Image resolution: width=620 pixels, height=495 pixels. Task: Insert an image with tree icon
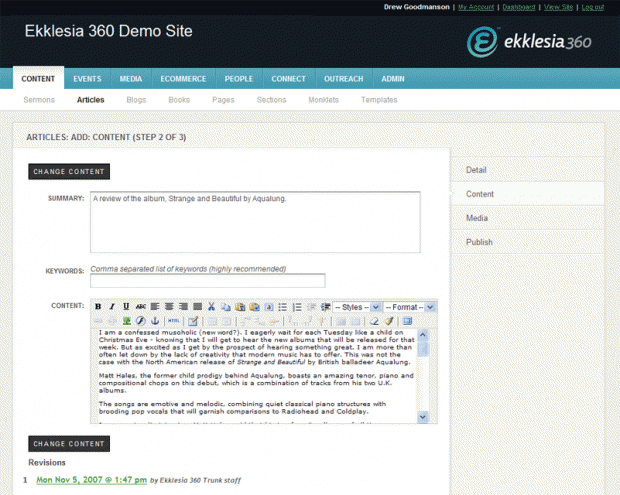(x=127, y=321)
